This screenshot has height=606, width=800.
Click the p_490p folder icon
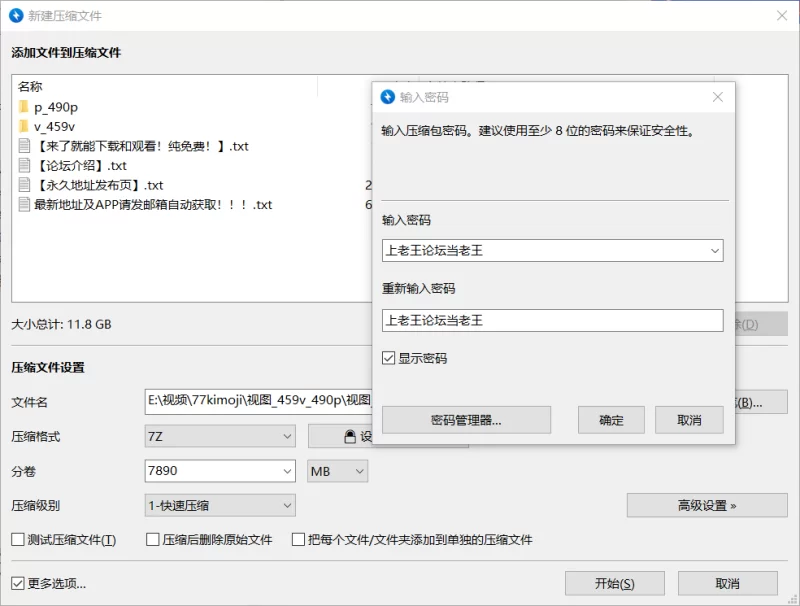pyautogui.click(x=23, y=107)
